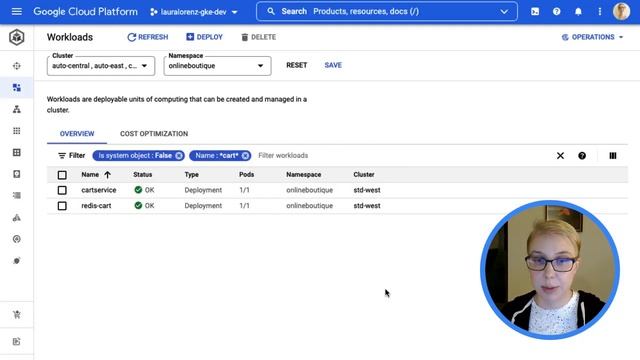Open the user account avatar
Viewport: 640px width, 360px height.
tap(621, 11)
